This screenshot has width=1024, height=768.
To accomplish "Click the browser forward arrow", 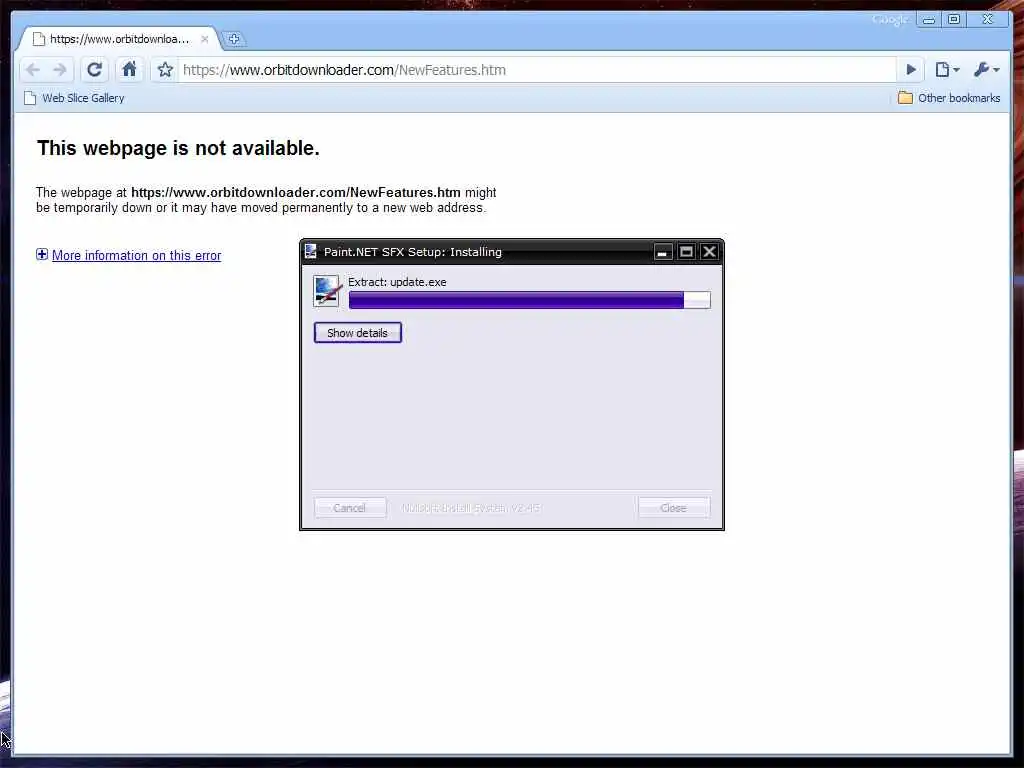I will 60,70.
